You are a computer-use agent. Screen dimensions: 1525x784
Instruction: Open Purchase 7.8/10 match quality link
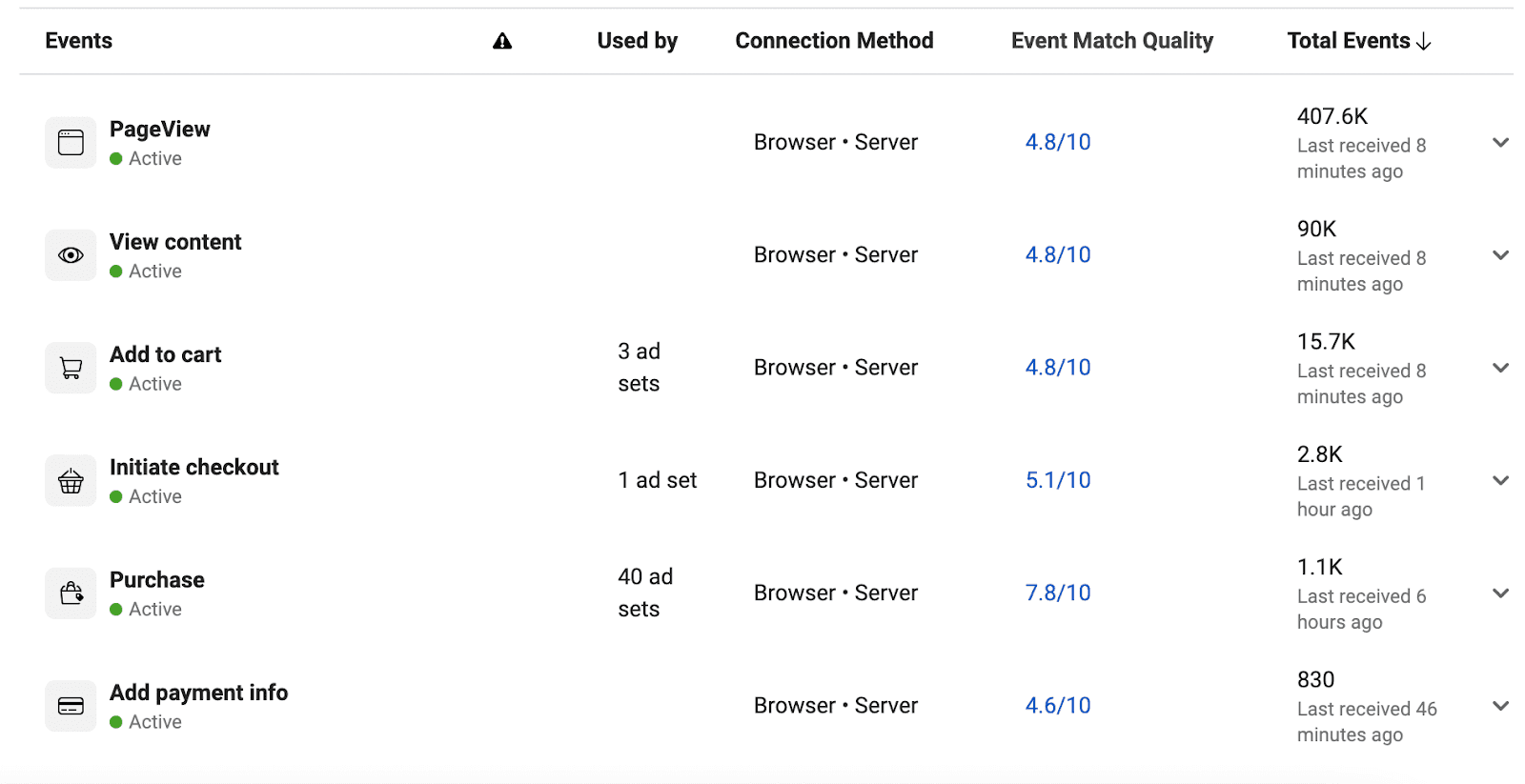(1058, 593)
